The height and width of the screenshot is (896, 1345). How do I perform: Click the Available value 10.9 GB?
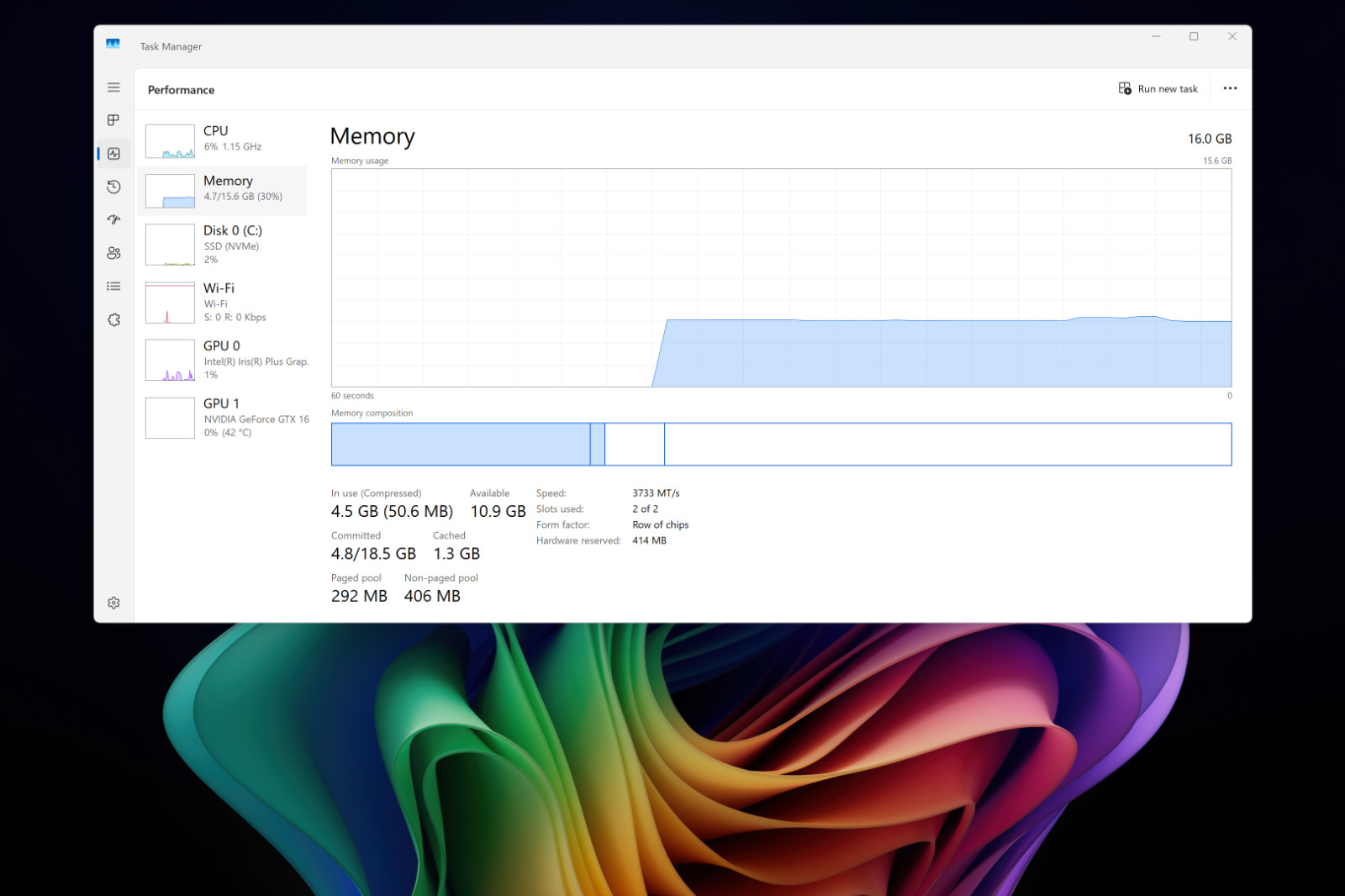(498, 511)
